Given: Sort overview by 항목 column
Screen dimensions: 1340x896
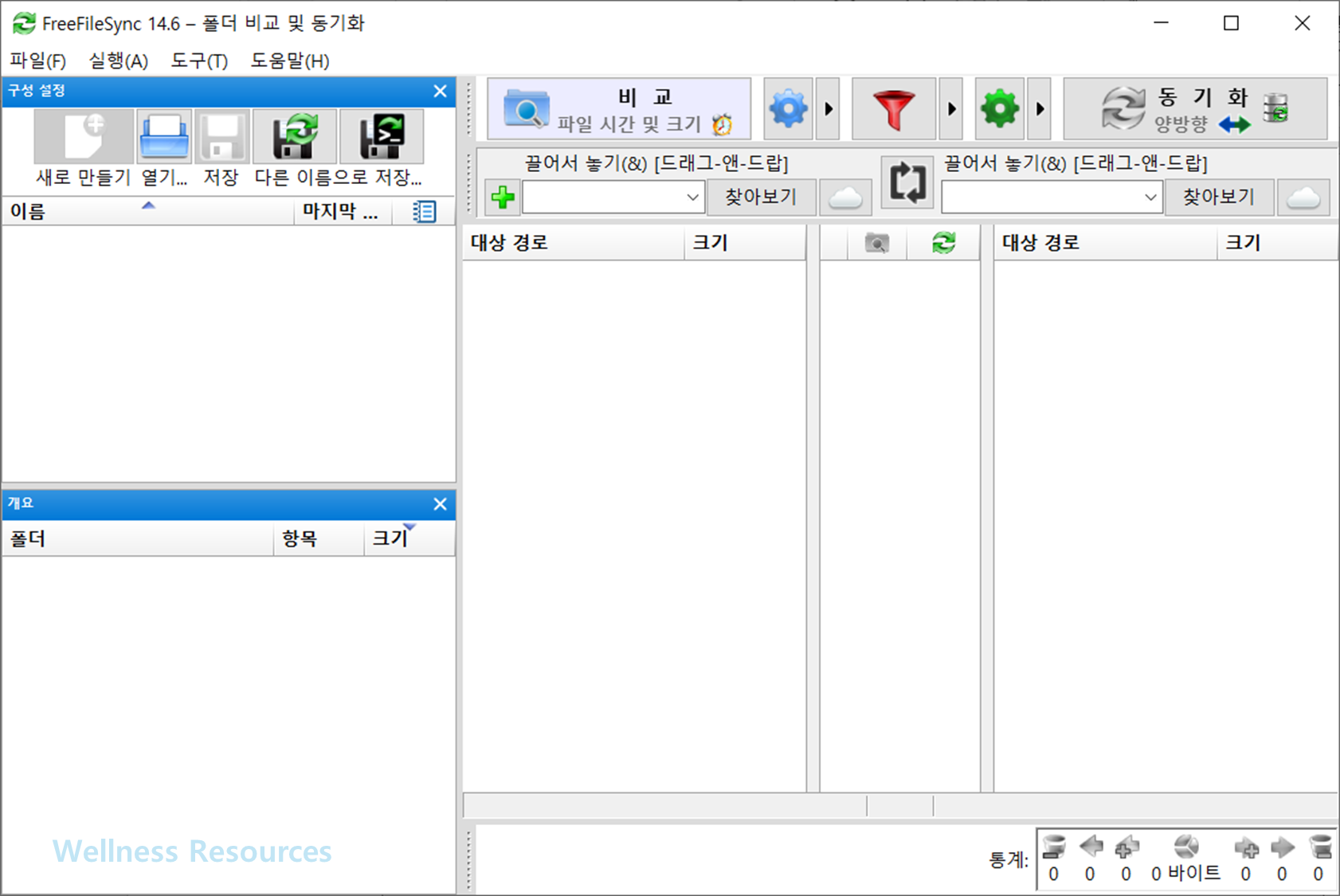Looking at the screenshot, I should pyautogui.click(x=319, y=539).
